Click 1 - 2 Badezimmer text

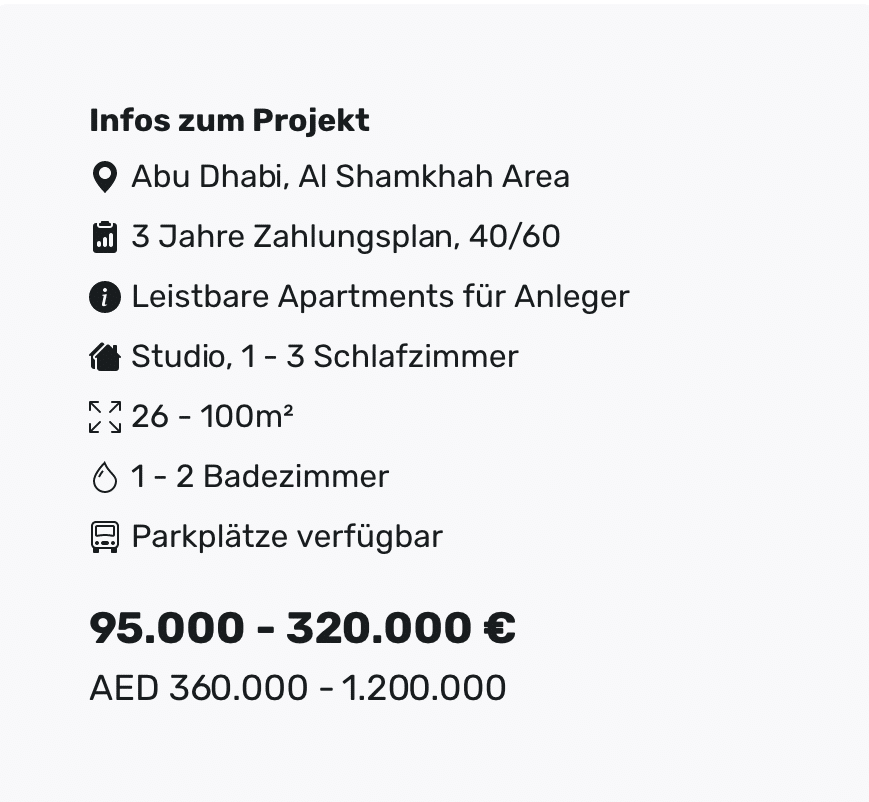(260, 477)
